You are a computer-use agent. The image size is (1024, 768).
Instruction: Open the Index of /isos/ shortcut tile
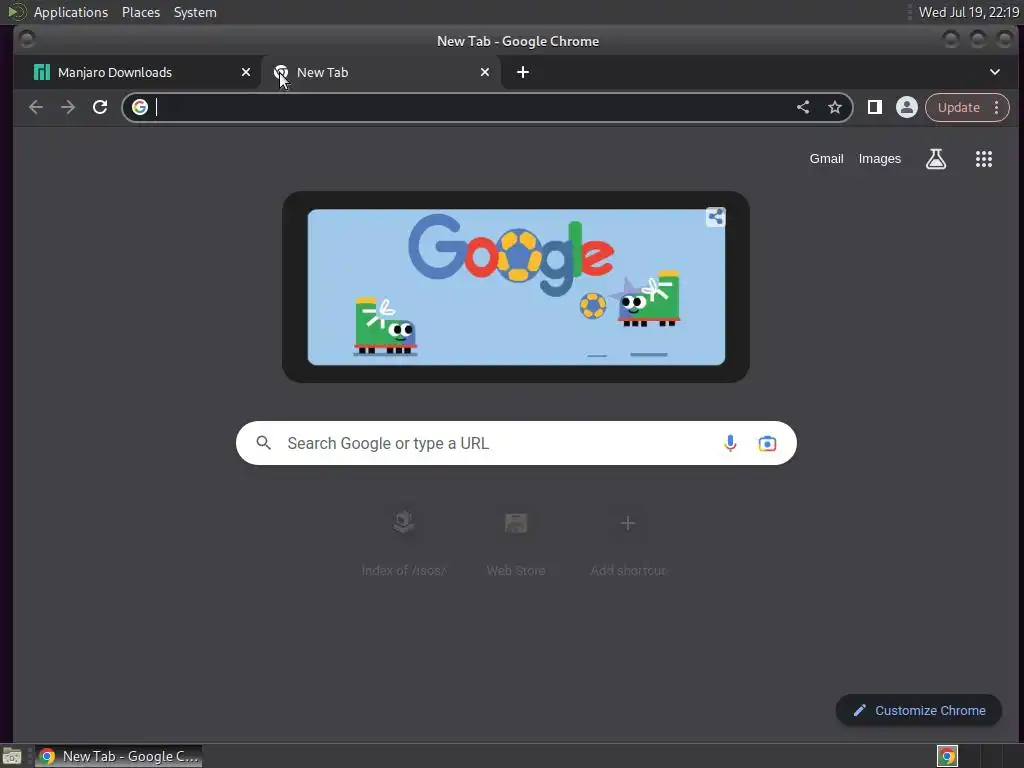404,543
